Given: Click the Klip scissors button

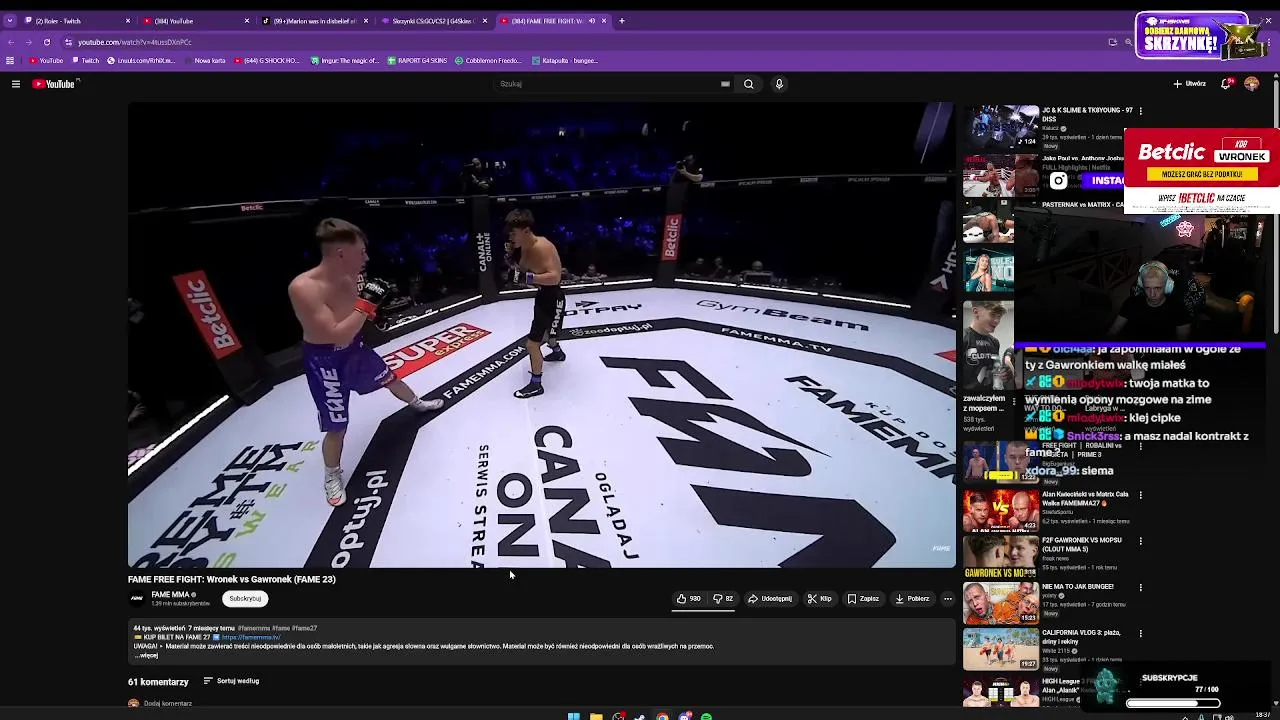Looking at the screenshot, I should point(820,599).
